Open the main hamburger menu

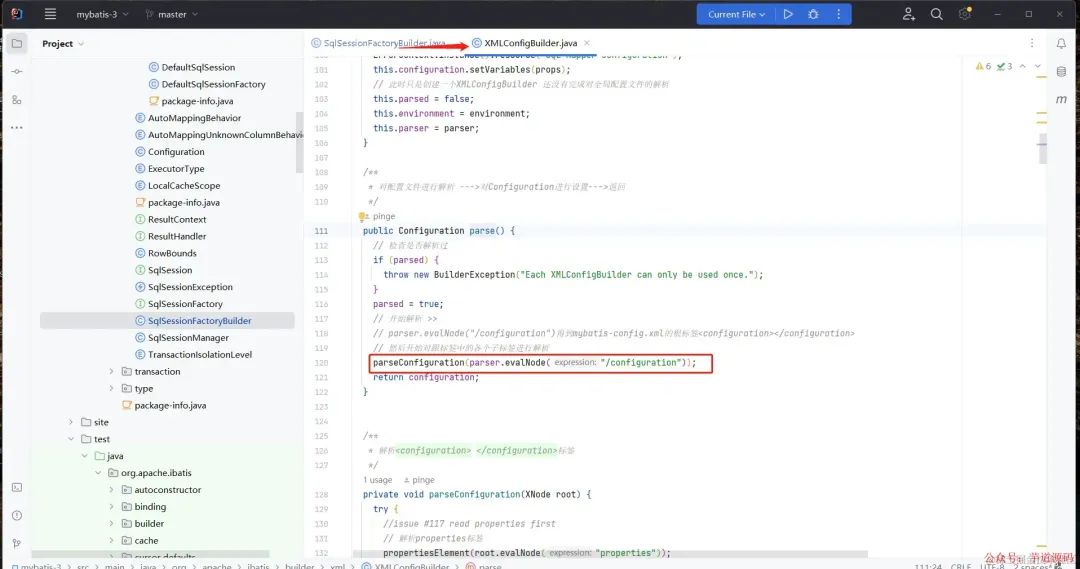50,14
